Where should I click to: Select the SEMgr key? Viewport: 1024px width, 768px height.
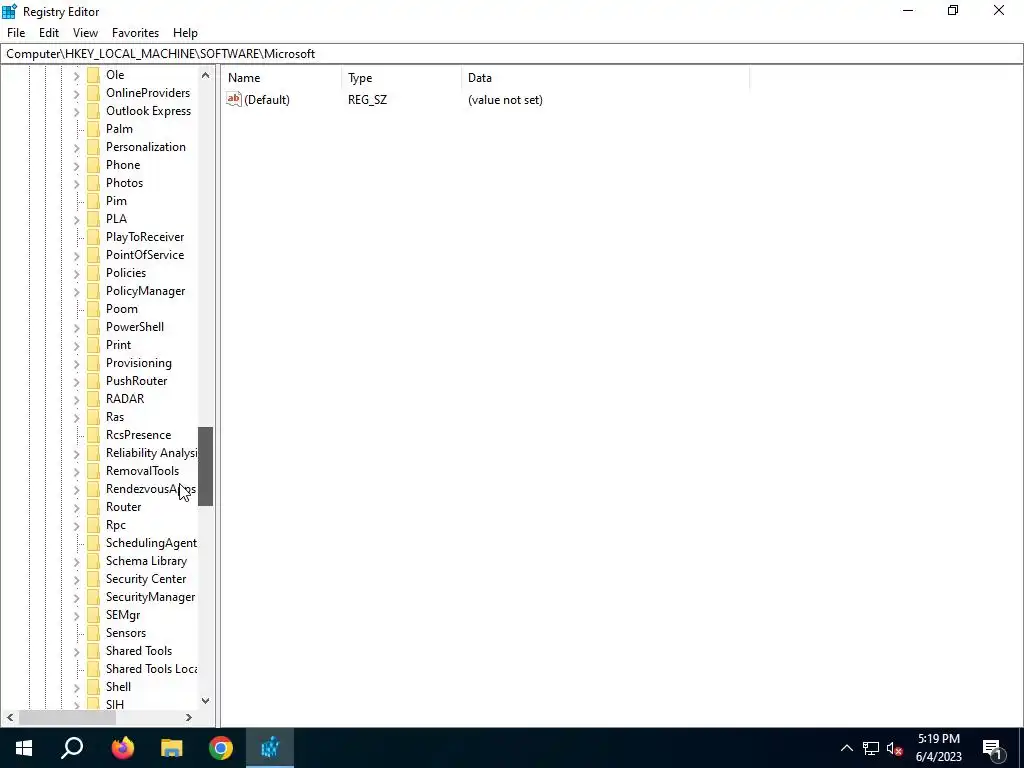(x=123, y=615)
